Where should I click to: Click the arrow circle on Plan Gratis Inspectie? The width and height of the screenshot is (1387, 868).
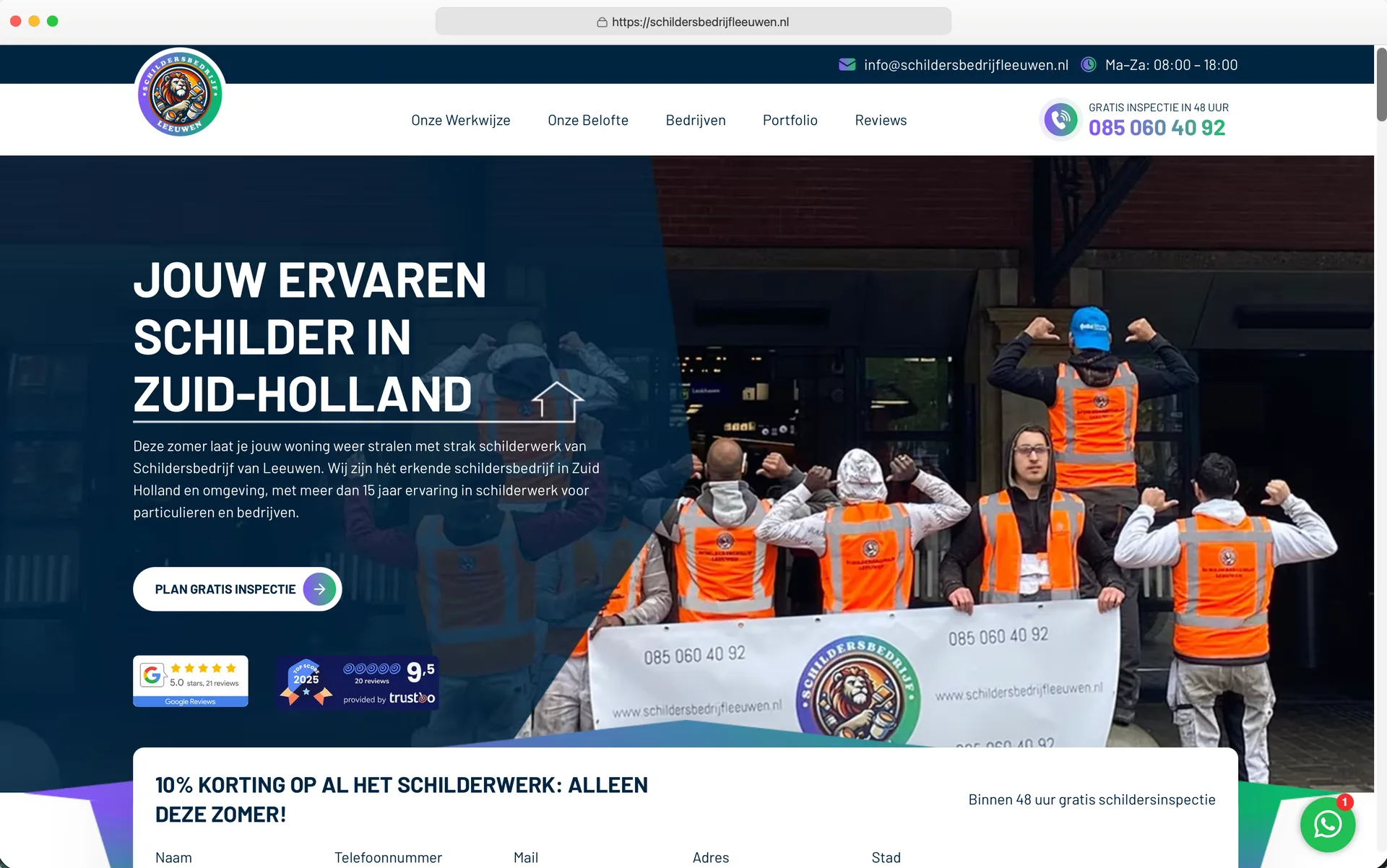tap(319, 589)
